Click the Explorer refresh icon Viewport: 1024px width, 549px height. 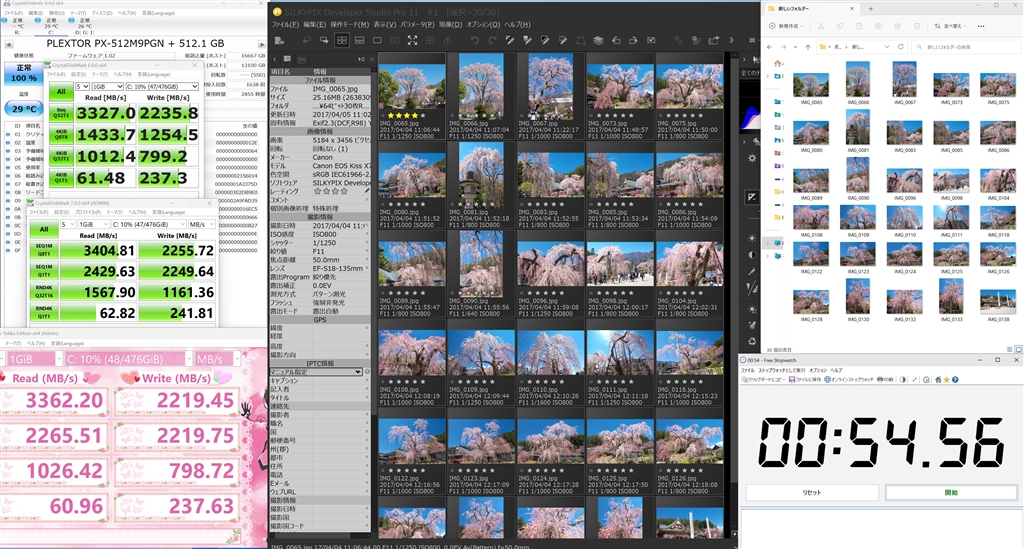(901, 47)
